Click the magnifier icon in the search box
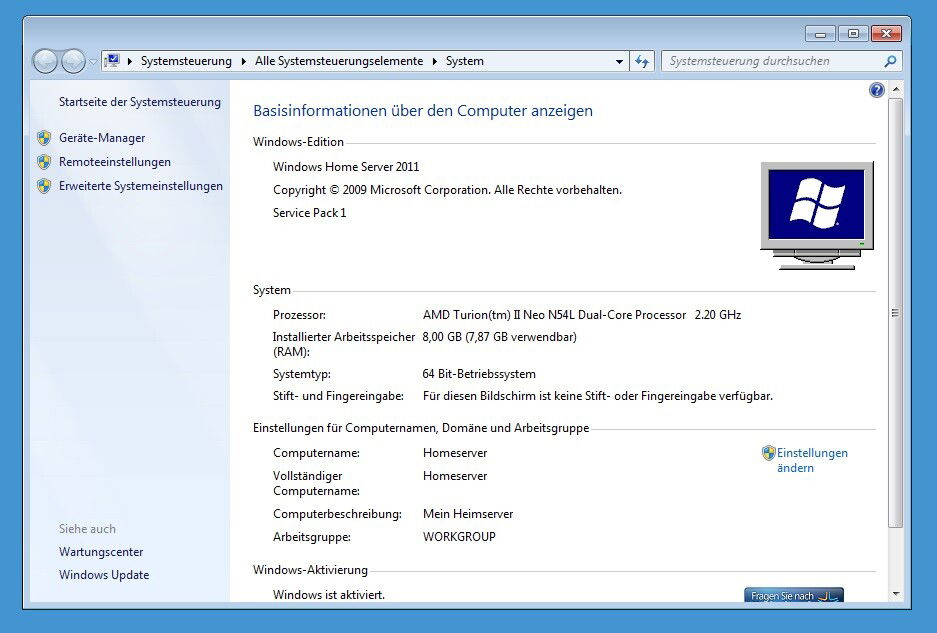This screenshot has height=633, width=937. click(x=889, y=61)
